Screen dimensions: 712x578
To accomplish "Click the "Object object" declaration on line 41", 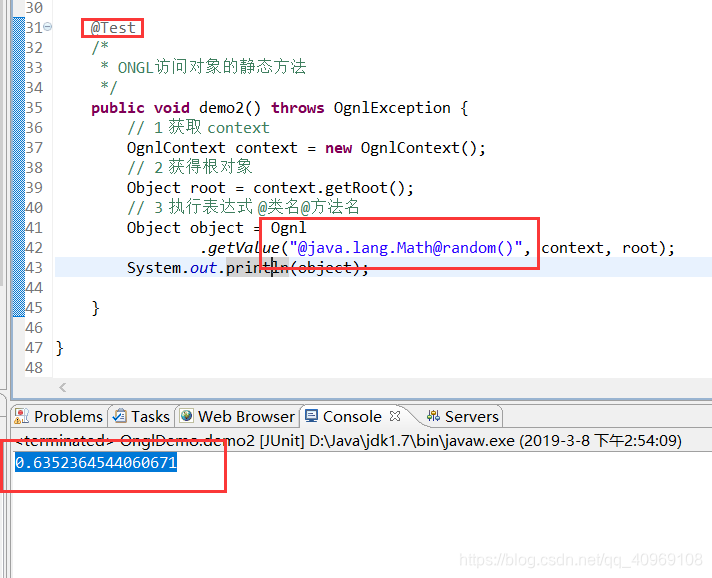I will coord(185,228).
